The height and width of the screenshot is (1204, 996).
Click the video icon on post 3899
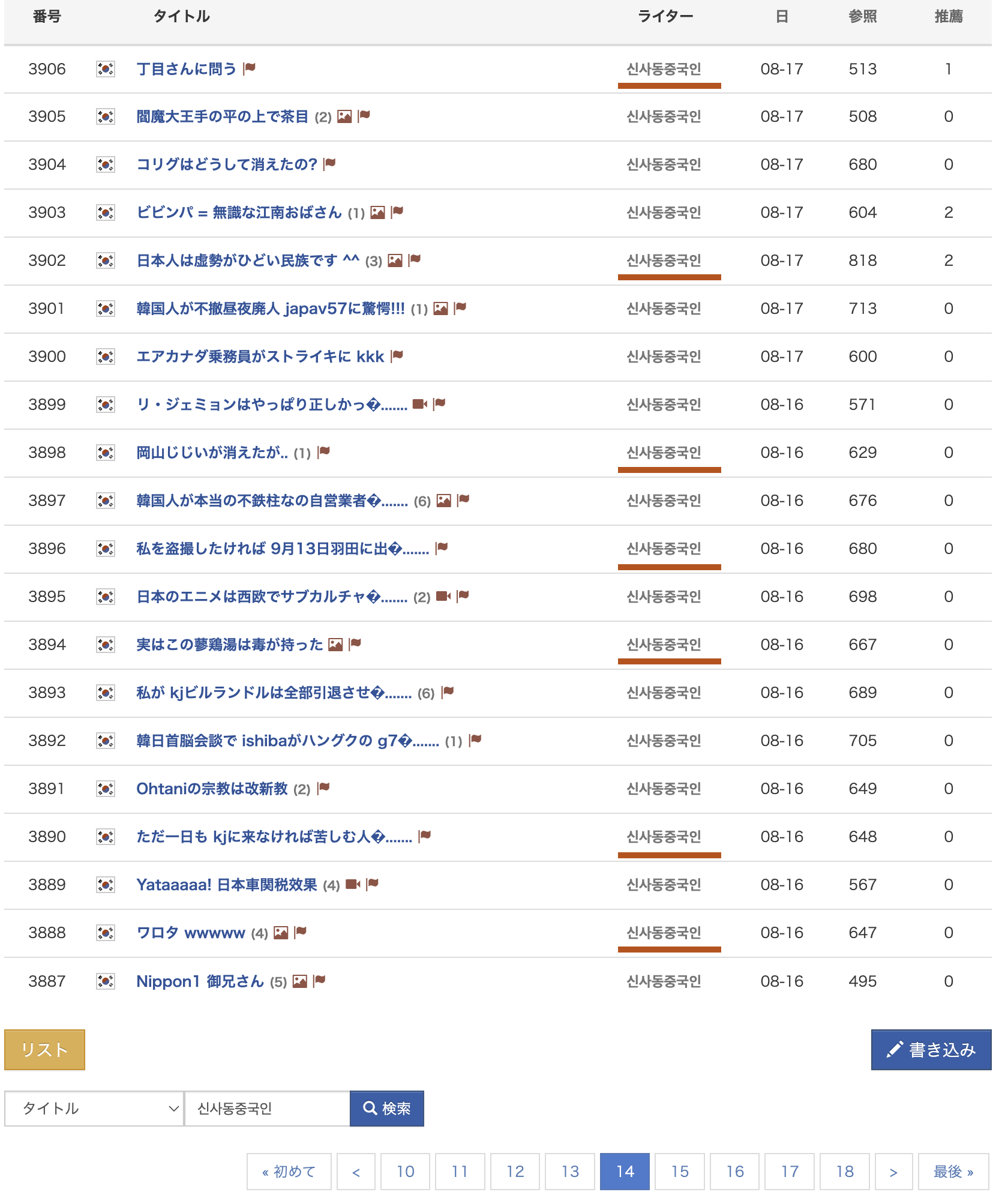(420, 405)
